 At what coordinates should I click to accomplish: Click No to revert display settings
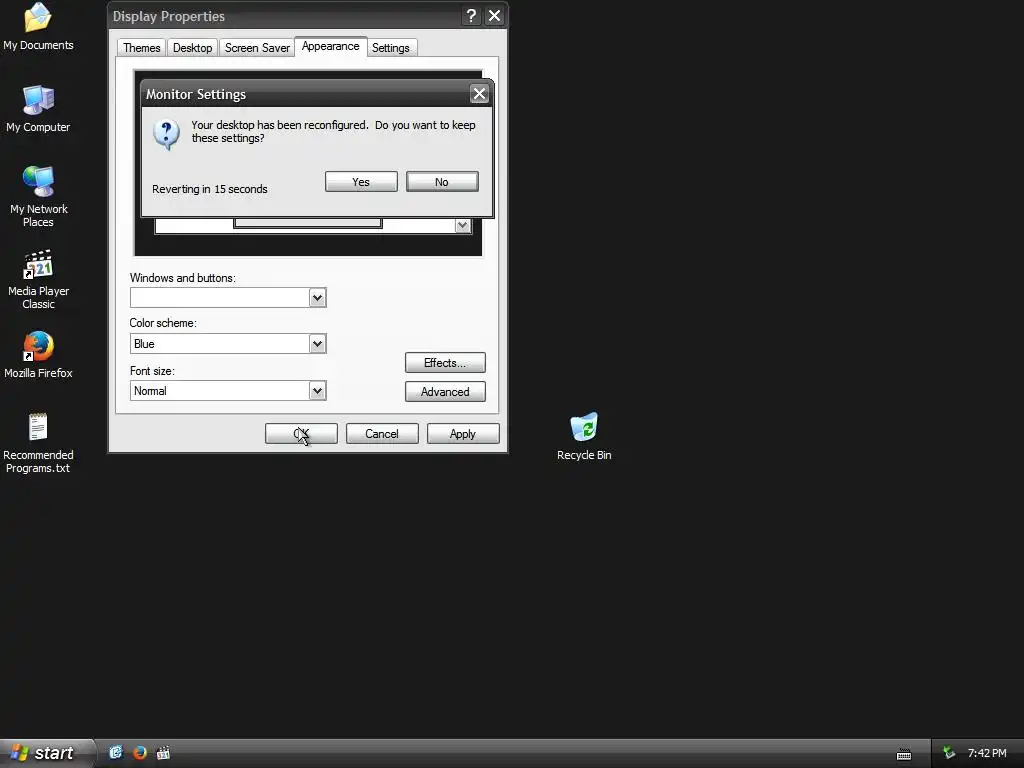442,182
